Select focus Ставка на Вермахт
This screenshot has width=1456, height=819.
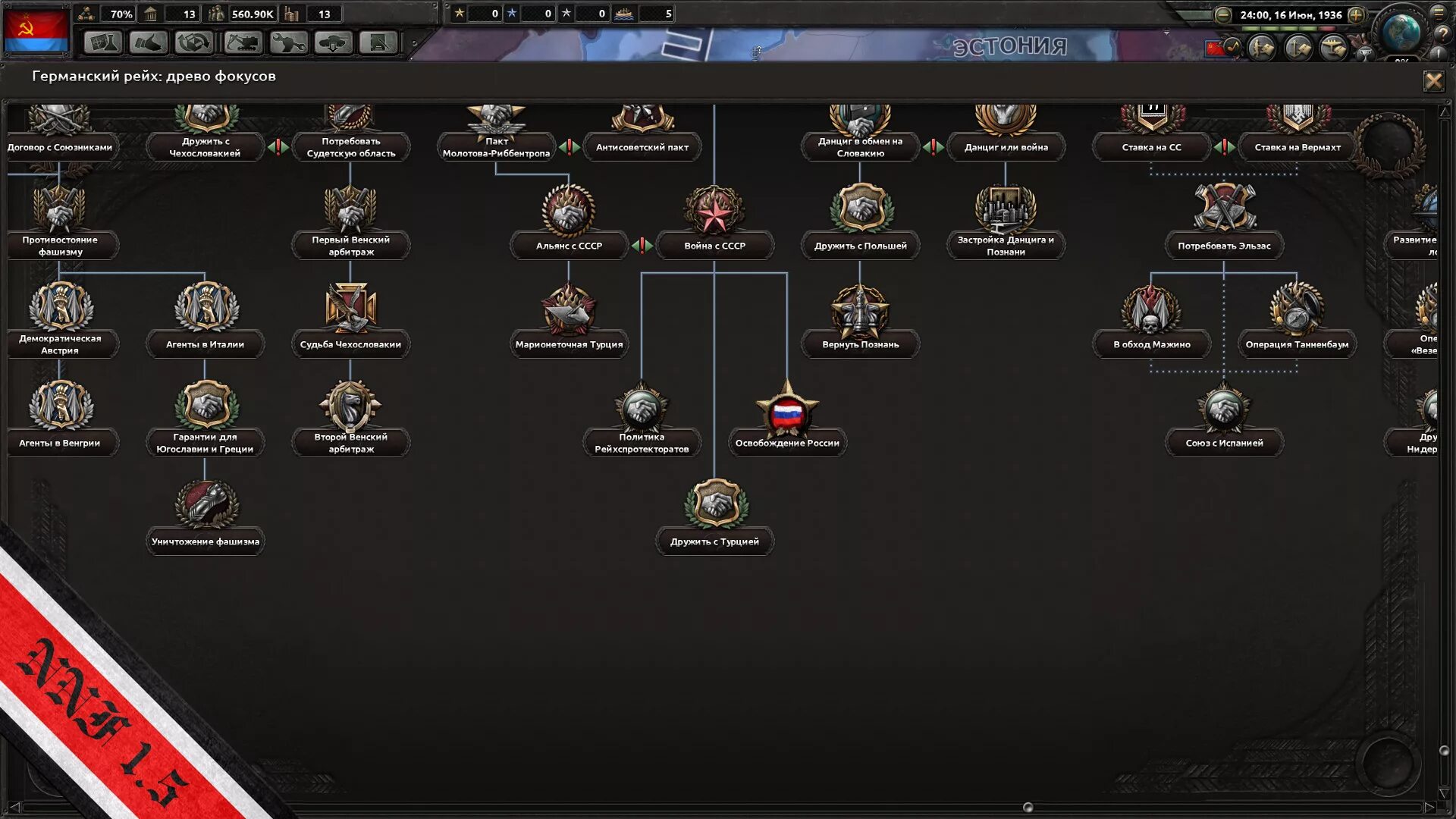pyautogui.click(x=1298, y=147)
